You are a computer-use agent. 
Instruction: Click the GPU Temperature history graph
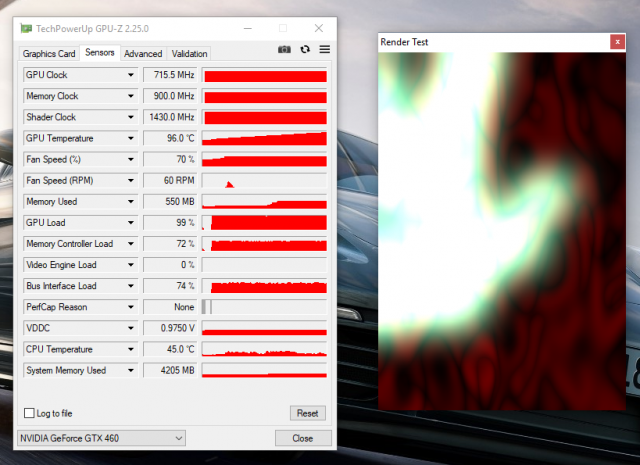264,138
